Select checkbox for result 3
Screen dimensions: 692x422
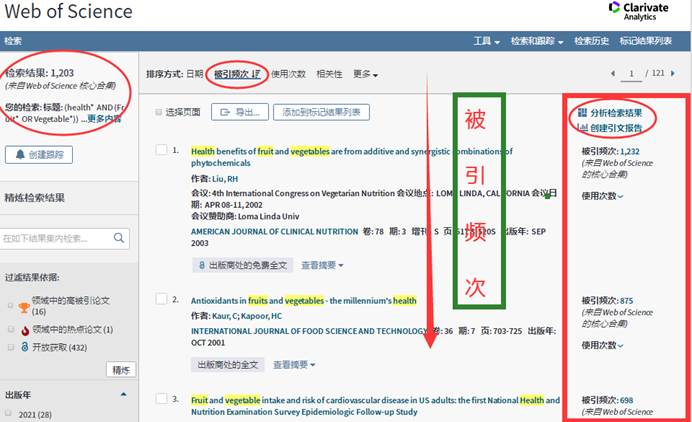pyautogui.click(x=162, y=399)
